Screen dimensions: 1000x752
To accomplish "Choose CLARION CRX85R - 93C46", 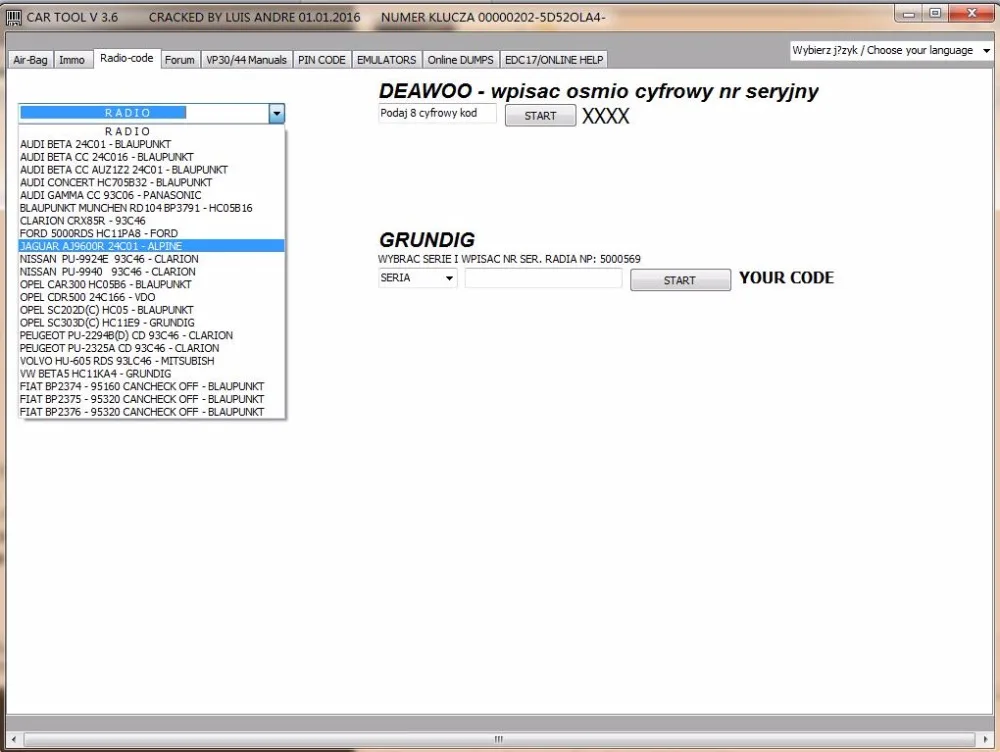I will [152, 221].
